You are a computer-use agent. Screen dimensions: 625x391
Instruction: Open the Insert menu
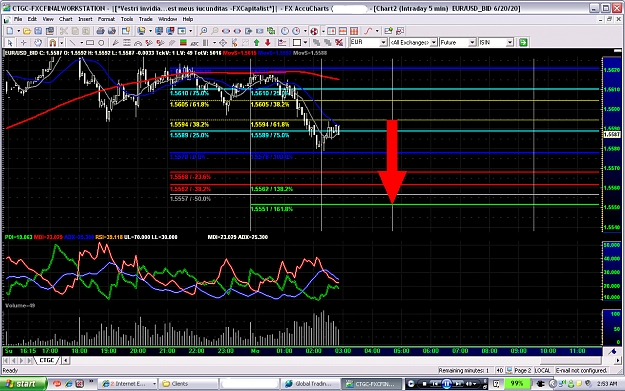85,19
